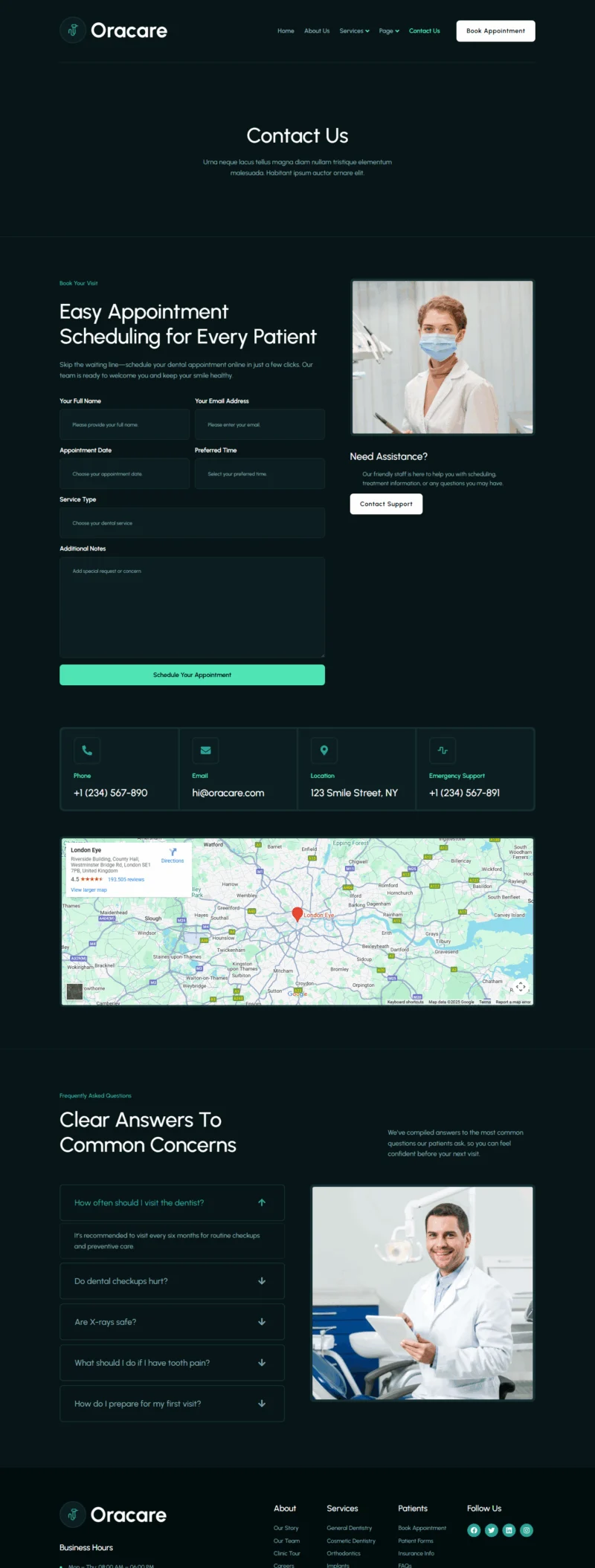Open the LinkedIn icon under Follow Us
This screenshot has height=1568, width=595.
pos(509,1530)
